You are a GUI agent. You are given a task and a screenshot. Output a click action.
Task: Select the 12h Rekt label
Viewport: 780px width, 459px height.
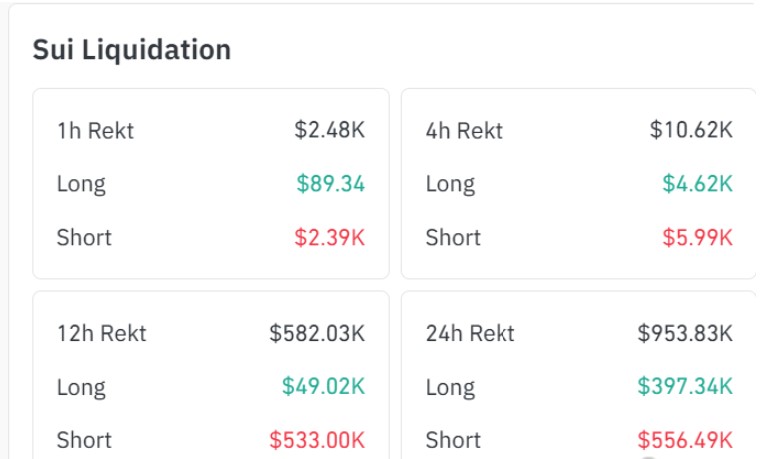[102, 333]
